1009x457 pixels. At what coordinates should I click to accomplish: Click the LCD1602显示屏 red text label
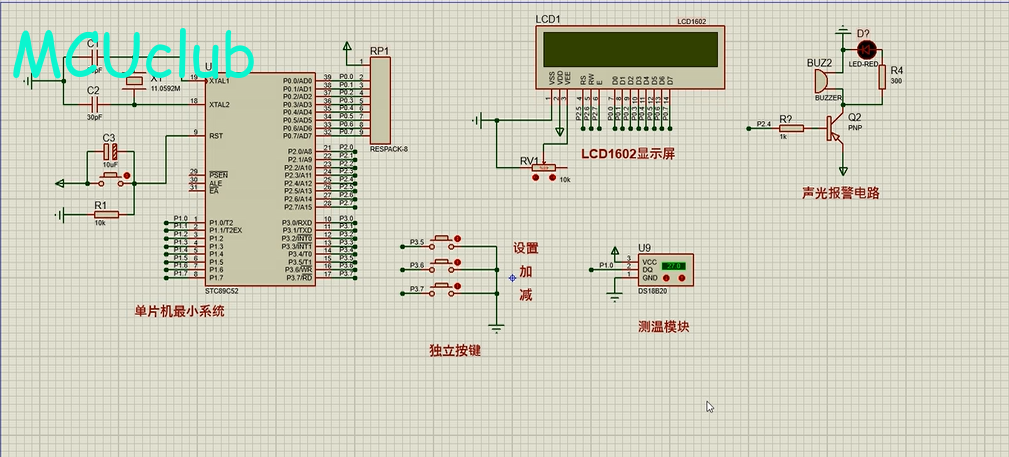(628, 154)
